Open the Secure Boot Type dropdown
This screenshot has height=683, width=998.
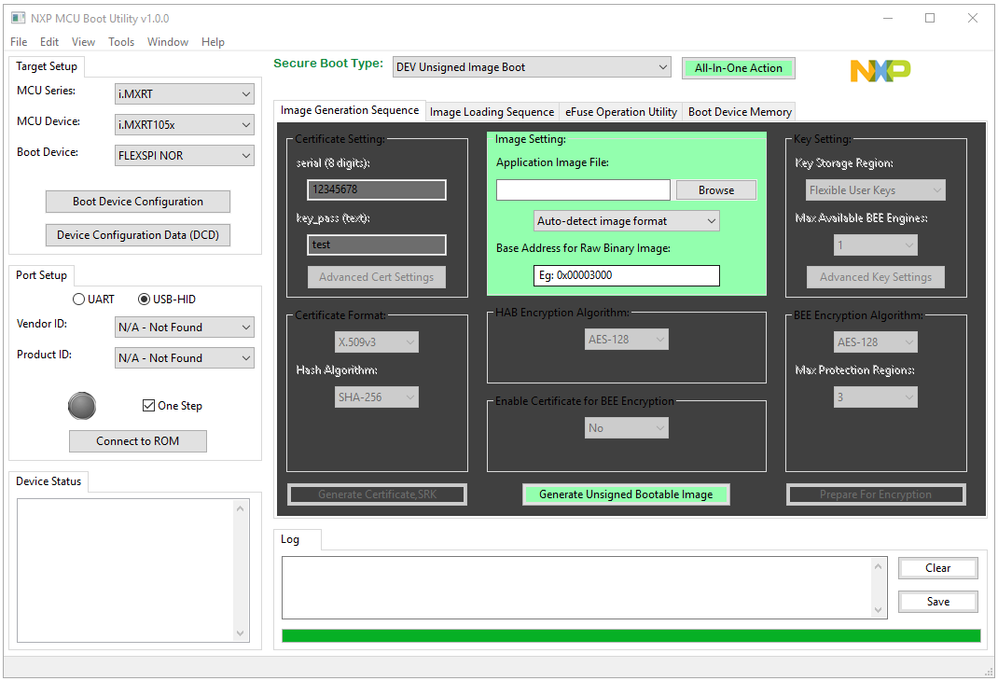[531, 67]
